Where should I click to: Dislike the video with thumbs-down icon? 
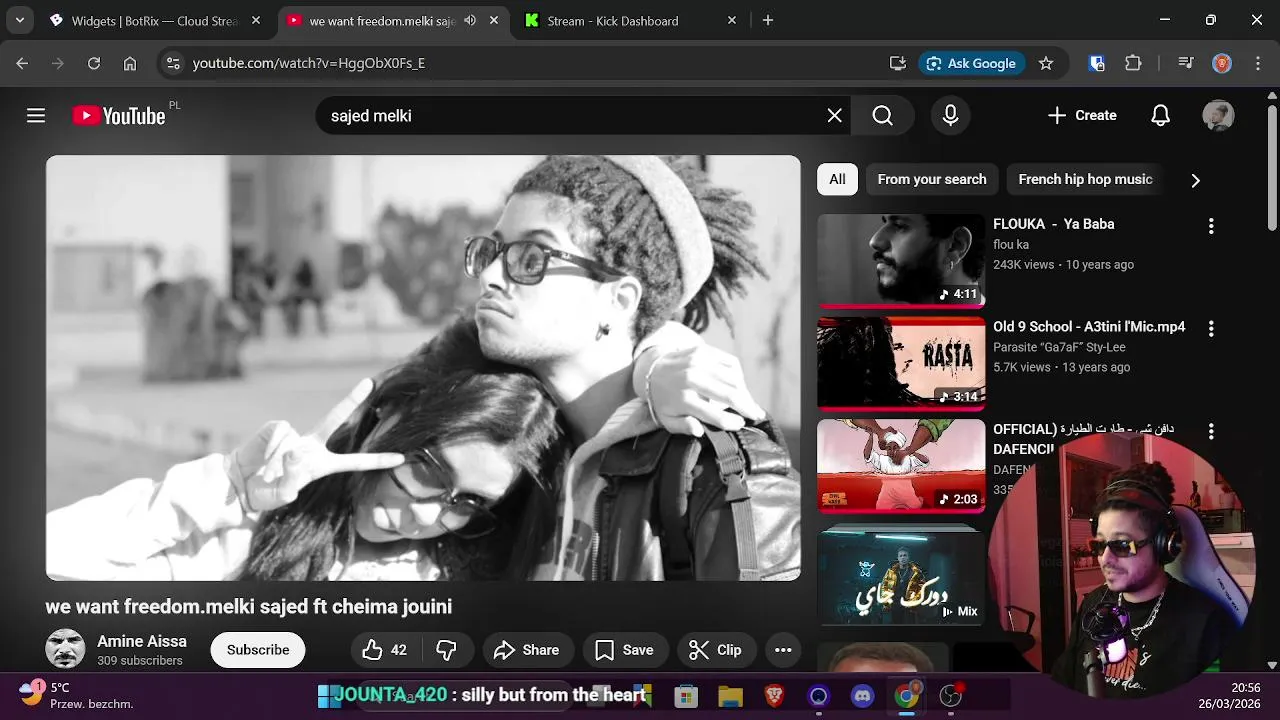point(447,650)
